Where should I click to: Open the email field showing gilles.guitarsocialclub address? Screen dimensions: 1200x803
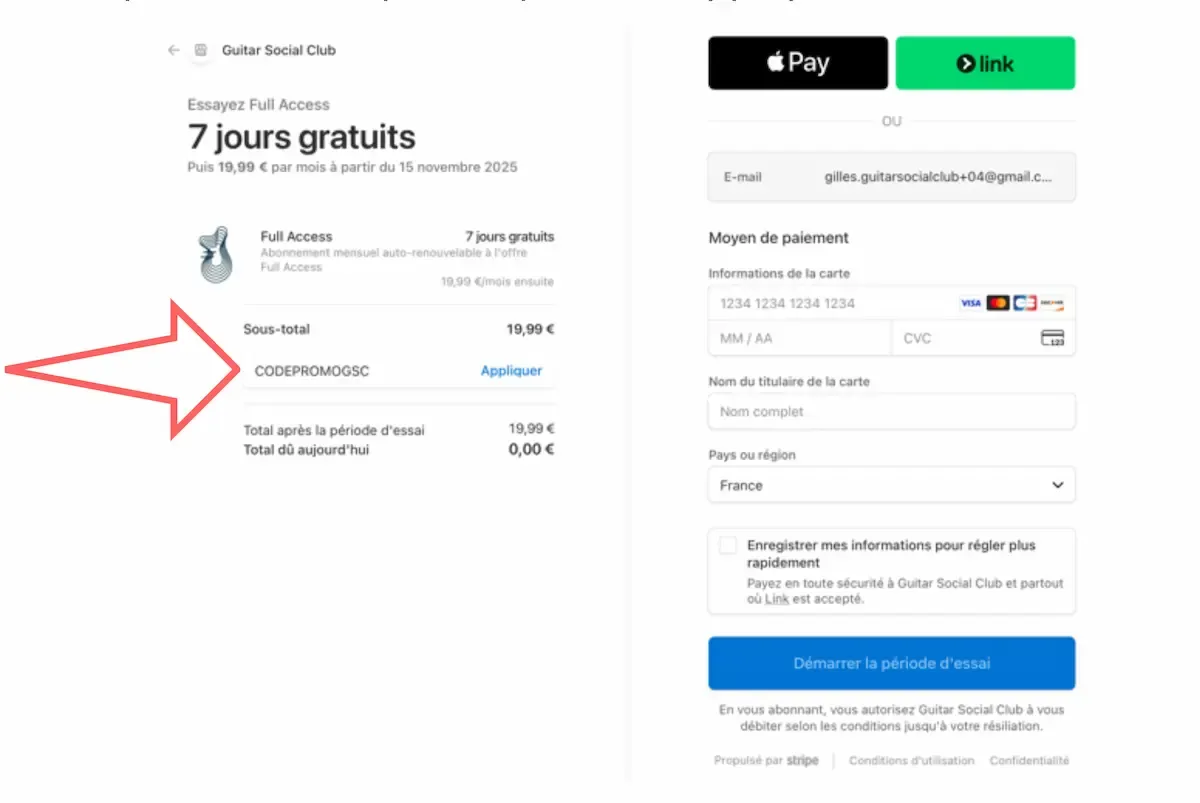point(890,176)
